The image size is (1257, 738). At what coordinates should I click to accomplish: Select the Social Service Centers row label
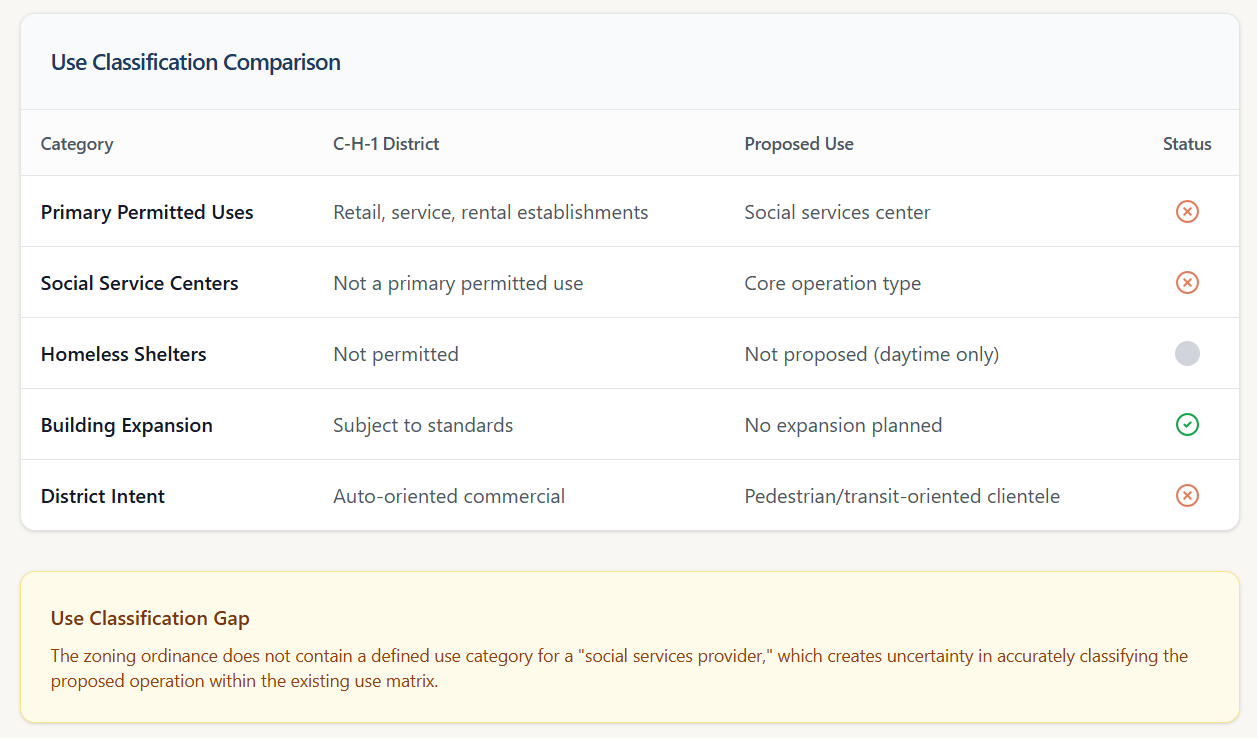pos(139,283)
